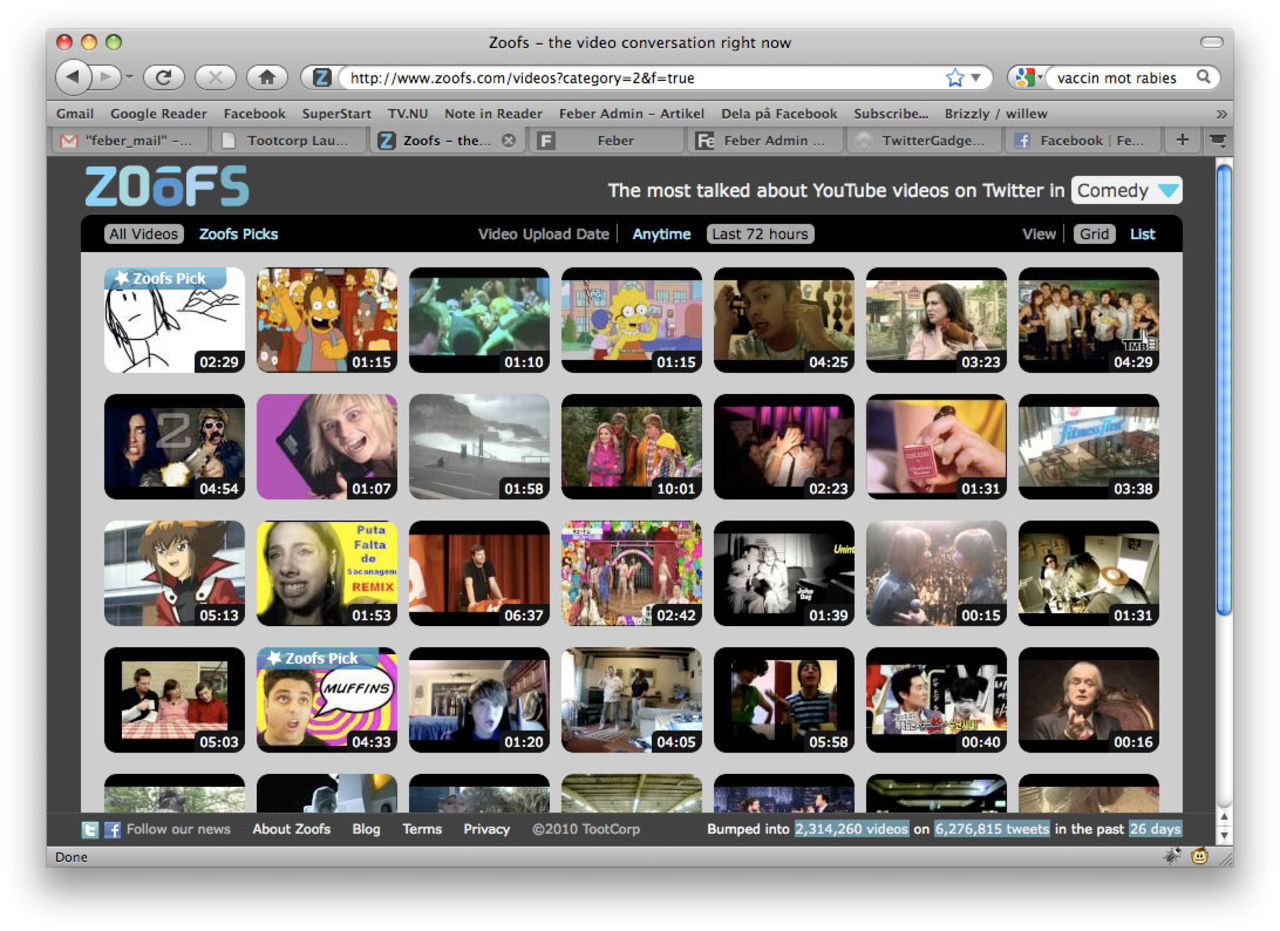The image size is (1280, 931).
Task: Open the Zoofs Blog link
Action: pyautogui.click(x=366, y=829)
